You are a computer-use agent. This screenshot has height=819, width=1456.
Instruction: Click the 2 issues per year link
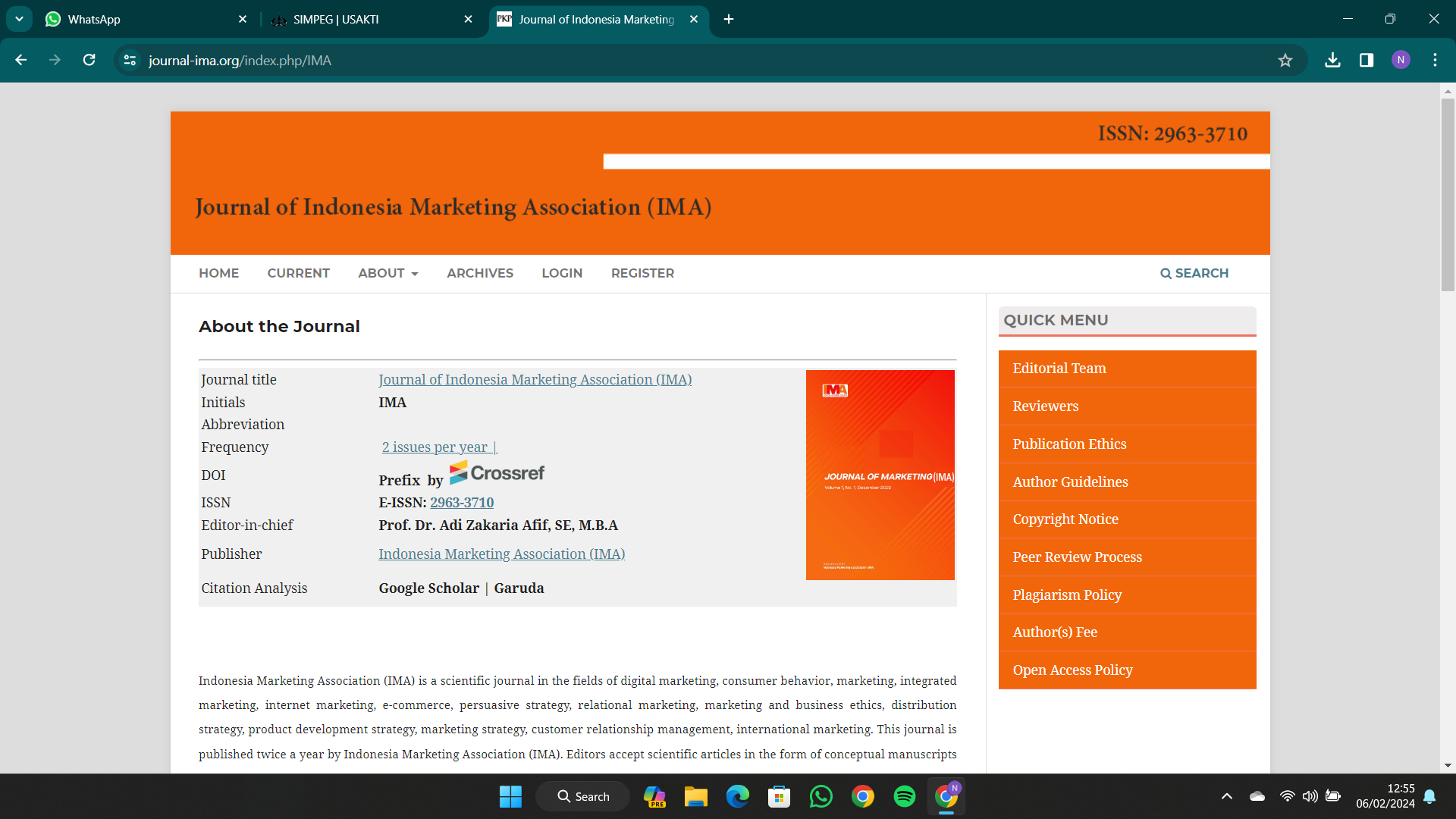(x=439, y=447)
